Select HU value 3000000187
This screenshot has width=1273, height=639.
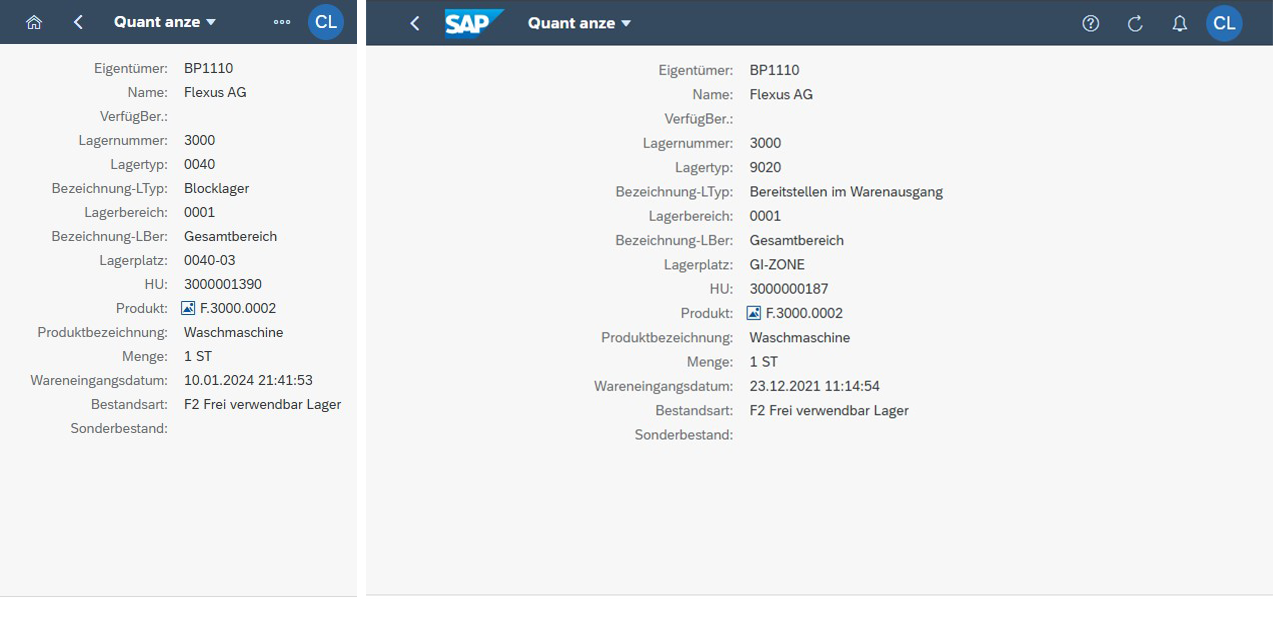tap(789, 289)
